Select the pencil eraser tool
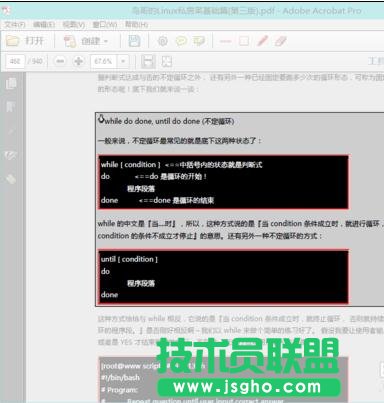The image size is (384, 403). point(280,41)
